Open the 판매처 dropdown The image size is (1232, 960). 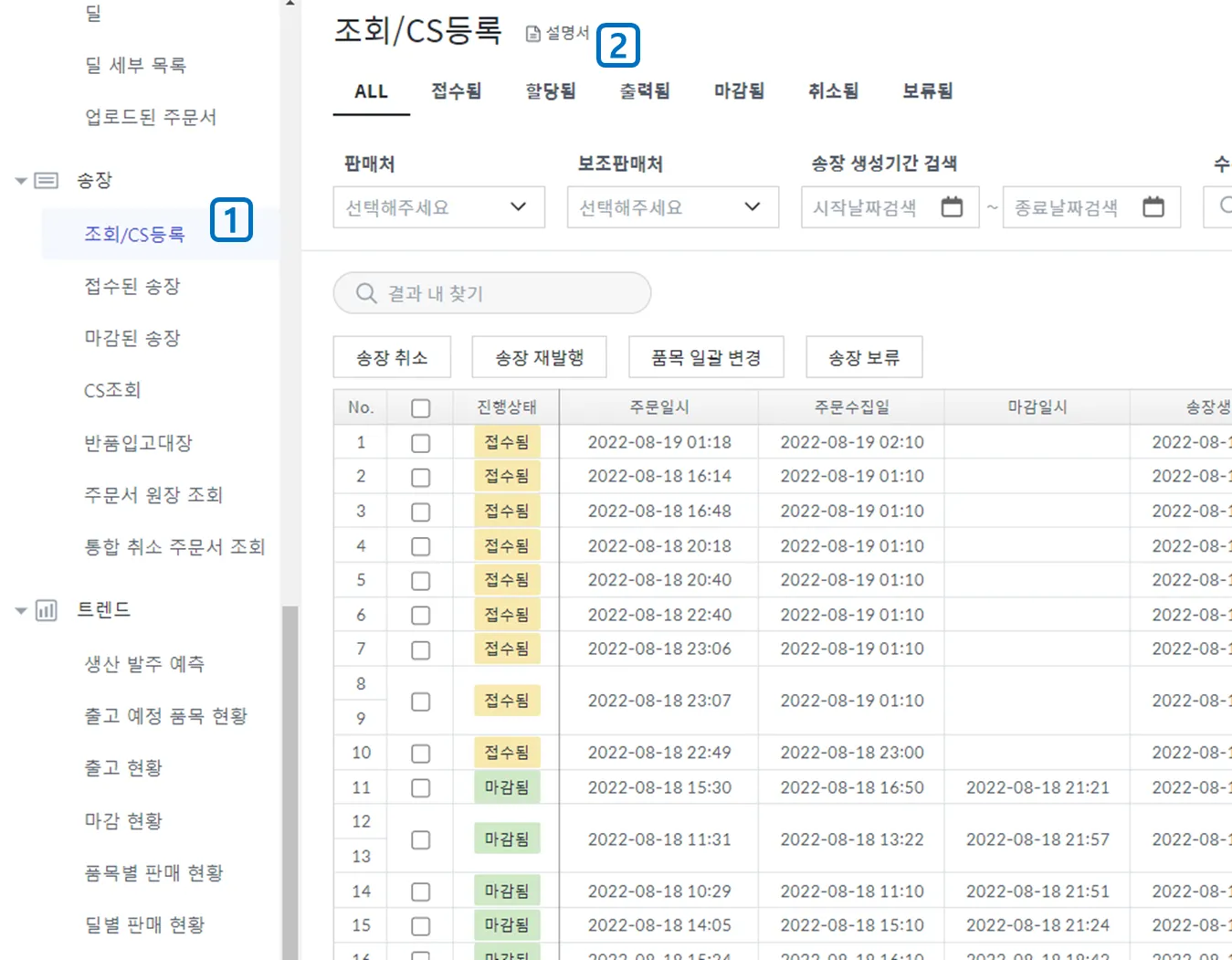(439, 207)
